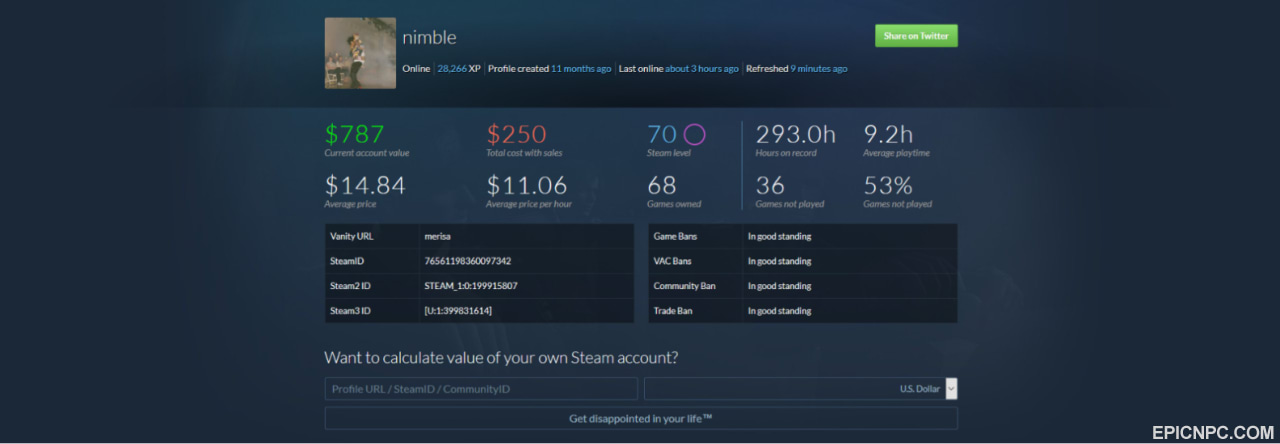Select the $250 total cost with sales
The image size is (1280, 444).
(x=517, y=134)
